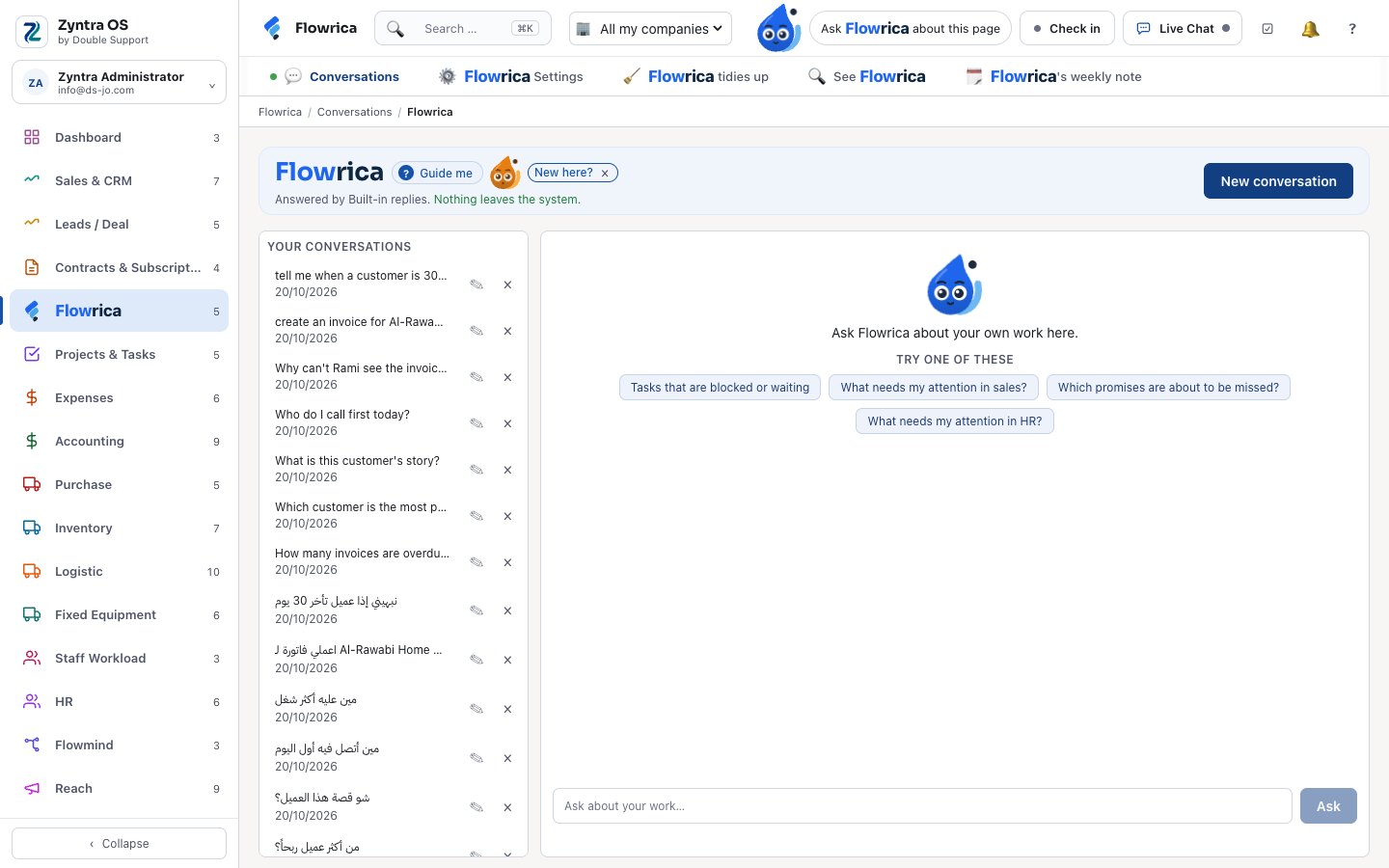Open the 'All my companies' dropdown
Viewport: 1389px width, 868px height.
pyautogui.click(x=650, y=29)
